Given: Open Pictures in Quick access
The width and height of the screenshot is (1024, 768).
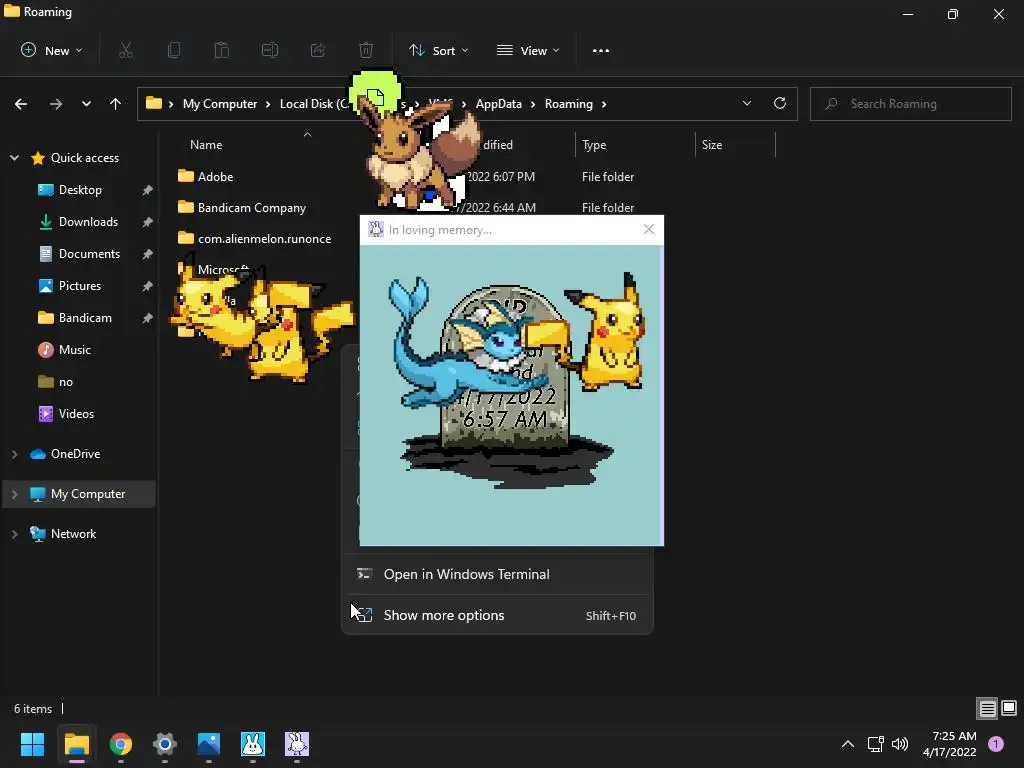Looking at the screenshot, I should 80,286.
